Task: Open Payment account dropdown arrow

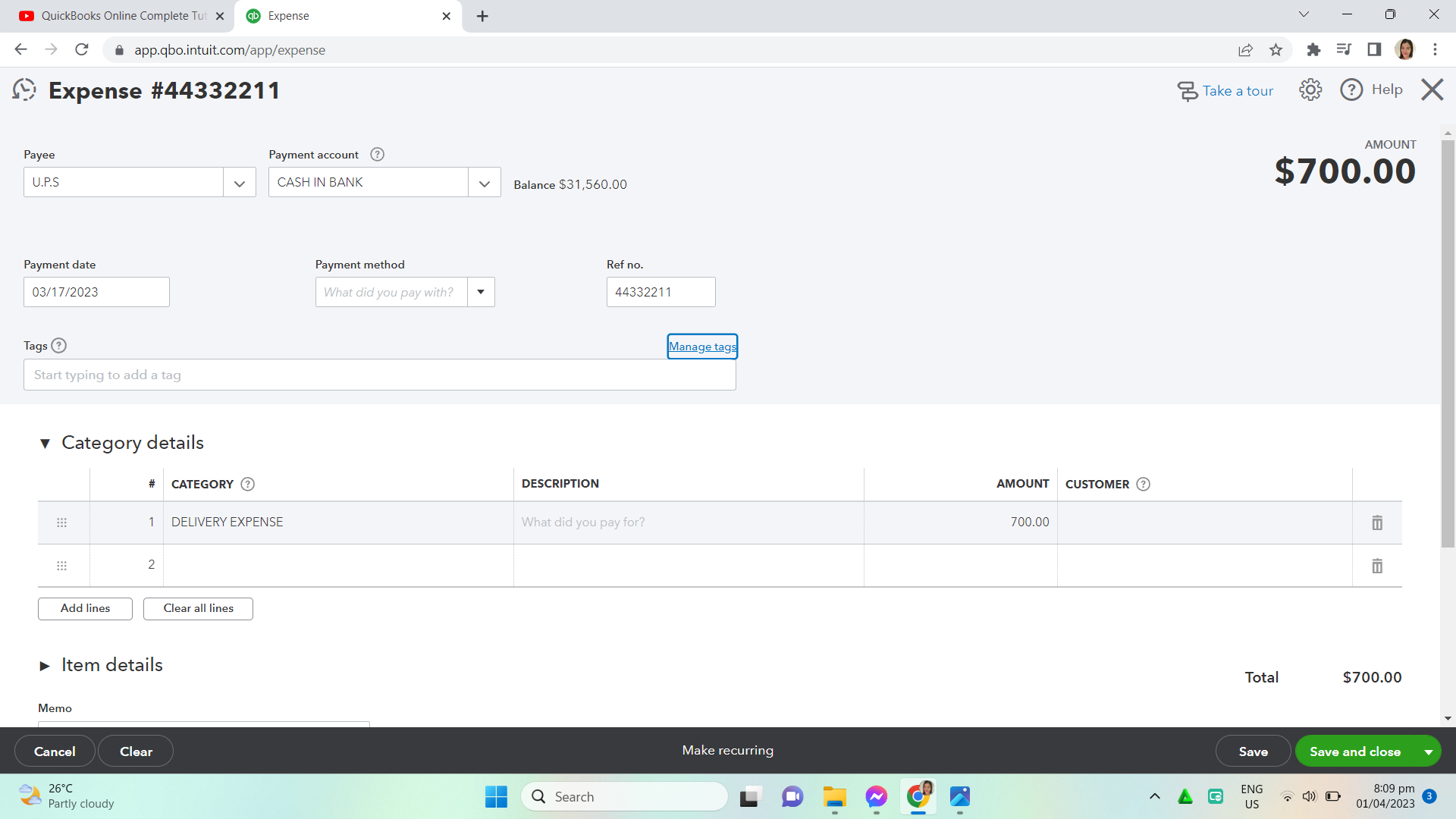Action: click(x=485, y=183)
